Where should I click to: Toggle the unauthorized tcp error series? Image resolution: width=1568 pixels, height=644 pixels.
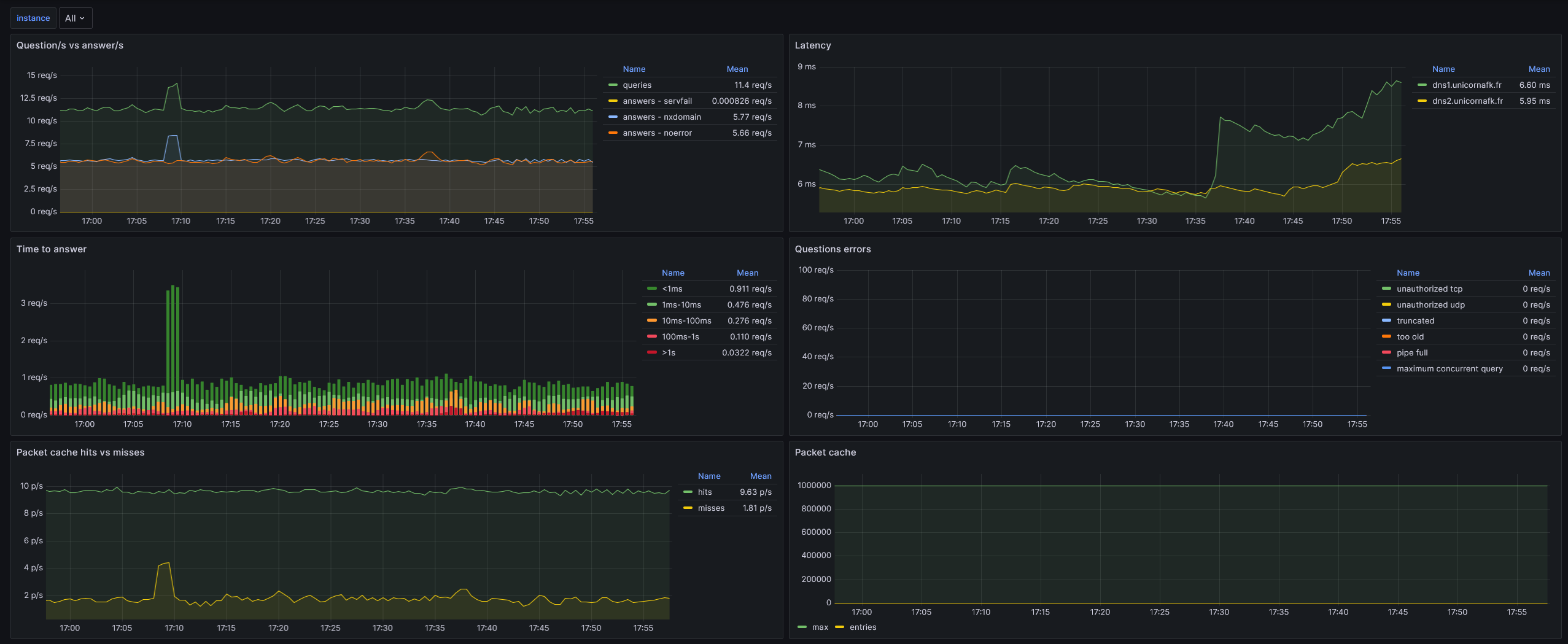(x=1429, y=289)
